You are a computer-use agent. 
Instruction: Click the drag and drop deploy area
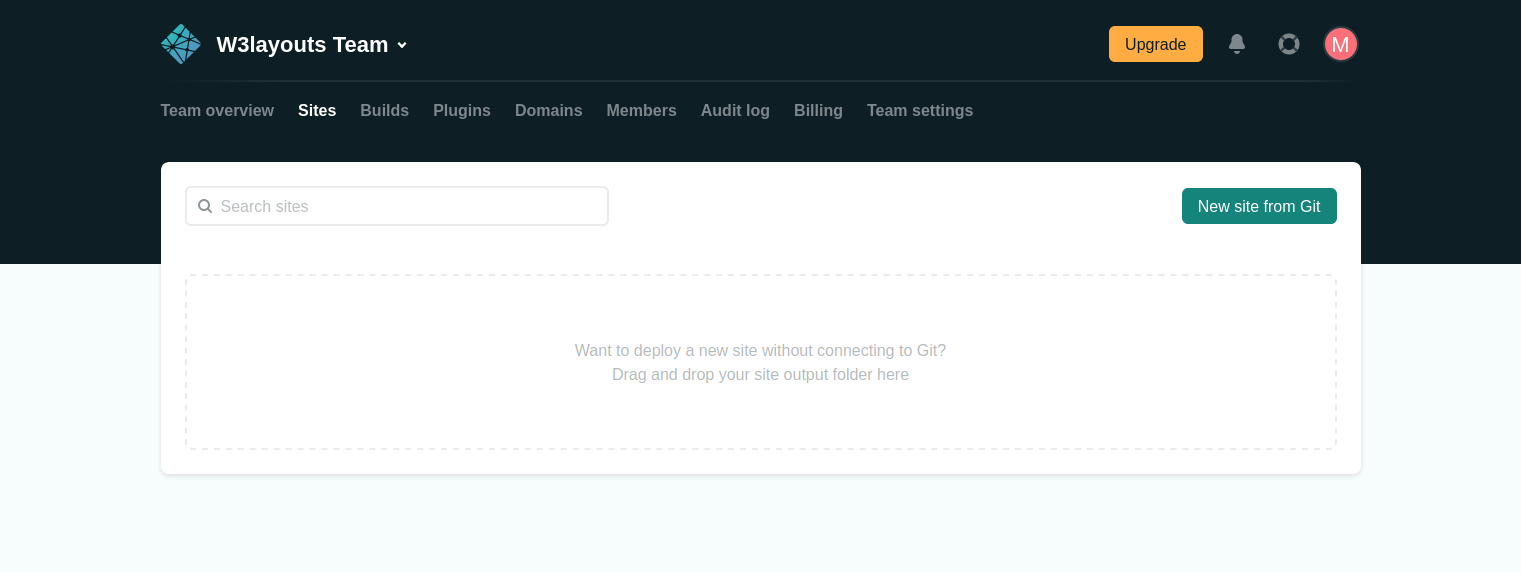click(x=761, y=362)
